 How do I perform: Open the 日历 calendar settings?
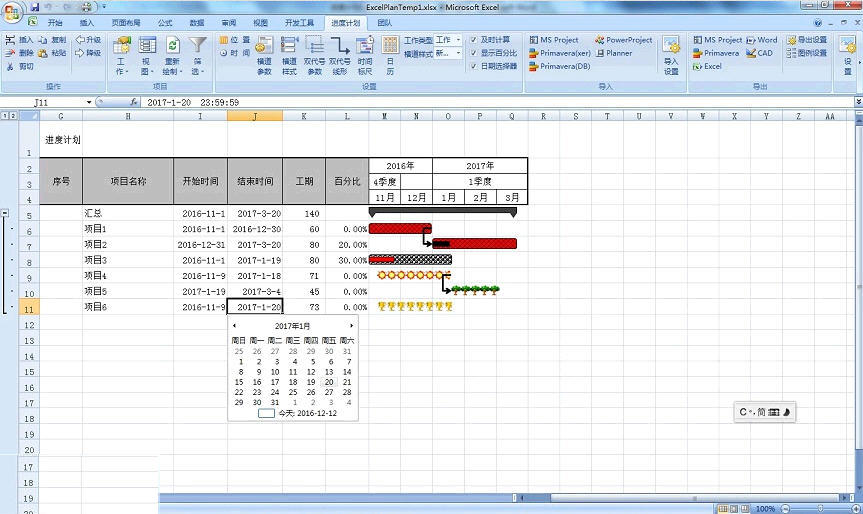tap(390, 56)
